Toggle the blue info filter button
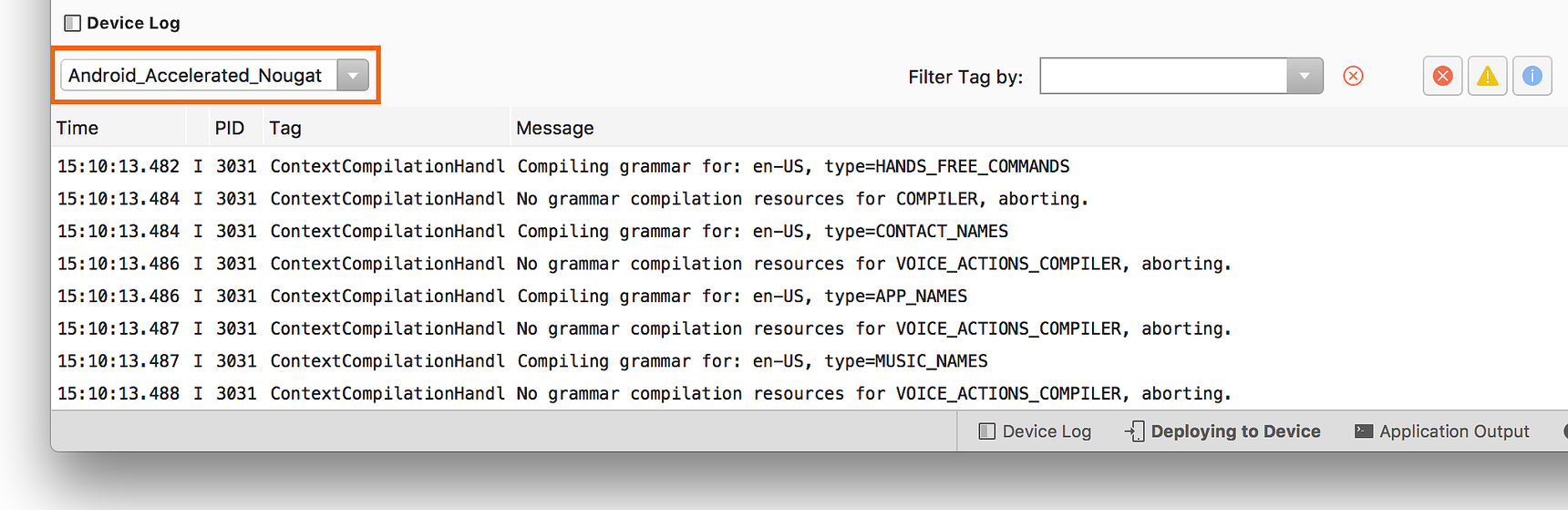Screen dimensions: 1568x510 (x=1532, y=76)
